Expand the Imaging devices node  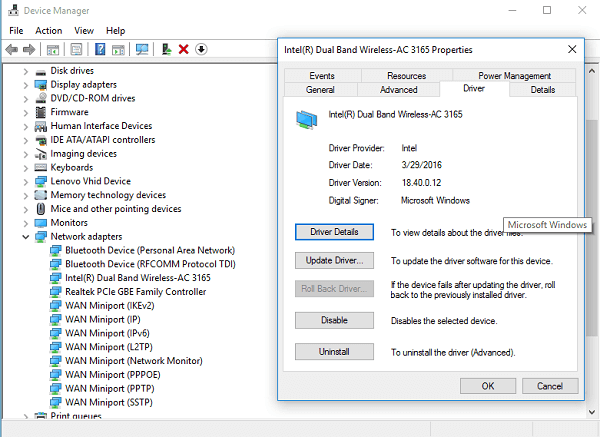[x=26, y=154]
